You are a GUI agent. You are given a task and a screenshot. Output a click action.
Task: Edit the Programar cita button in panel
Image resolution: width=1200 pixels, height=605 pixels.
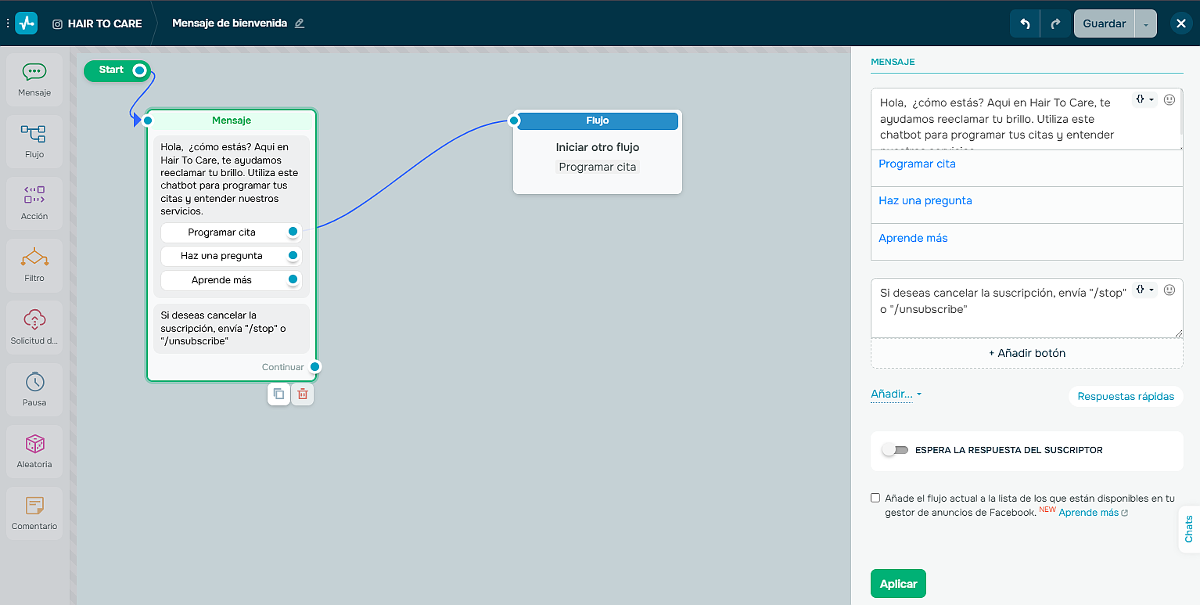pyautogui.click(x=1027, y=167)
